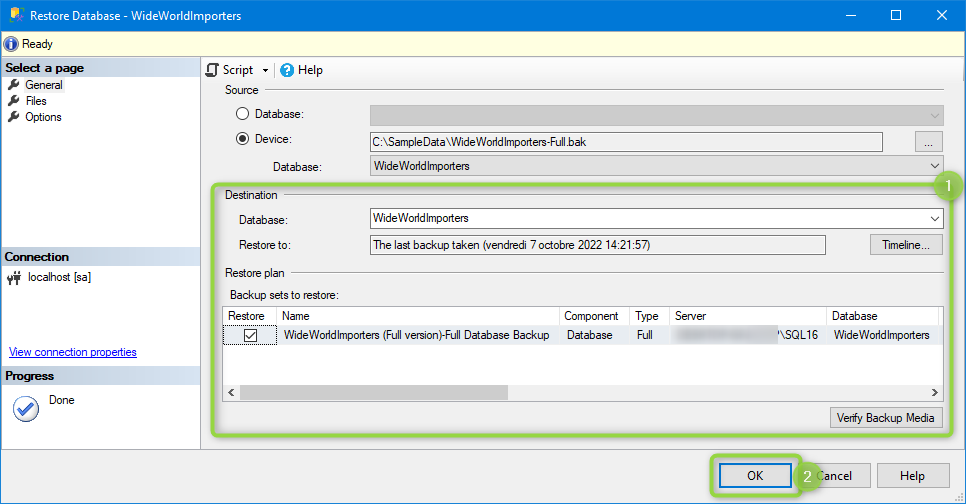
Task: Confirm the restore with OK
Action: tap(755, 476)
